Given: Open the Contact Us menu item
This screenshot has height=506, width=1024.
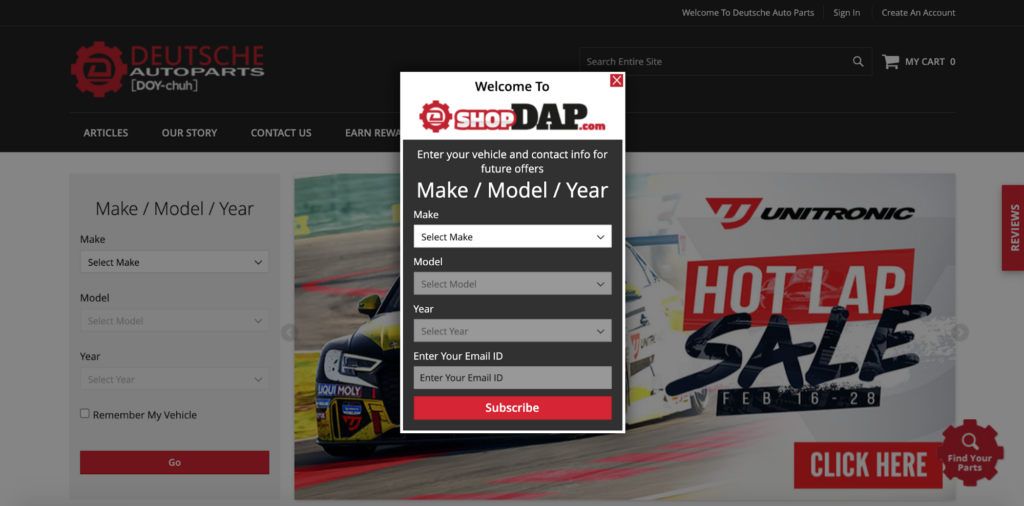Looking at the screenshot, I should (281, 133).
